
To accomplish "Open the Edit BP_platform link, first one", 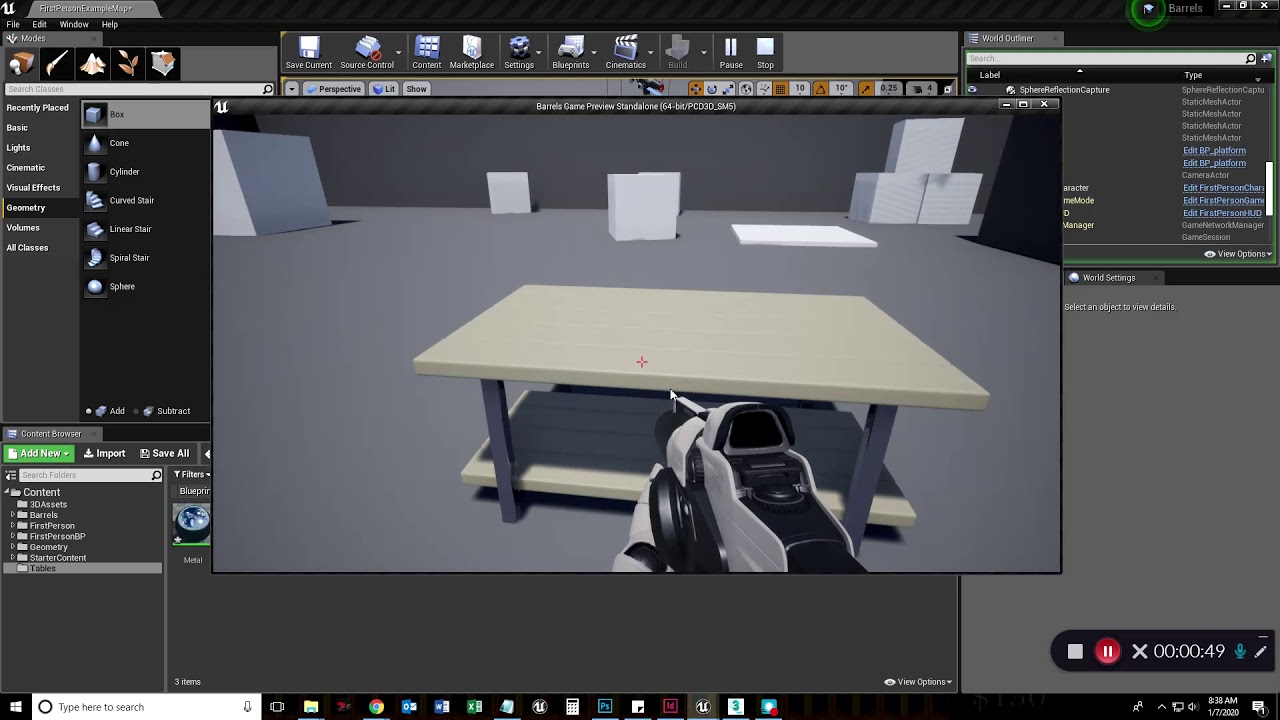I will tap(1214, 151).
